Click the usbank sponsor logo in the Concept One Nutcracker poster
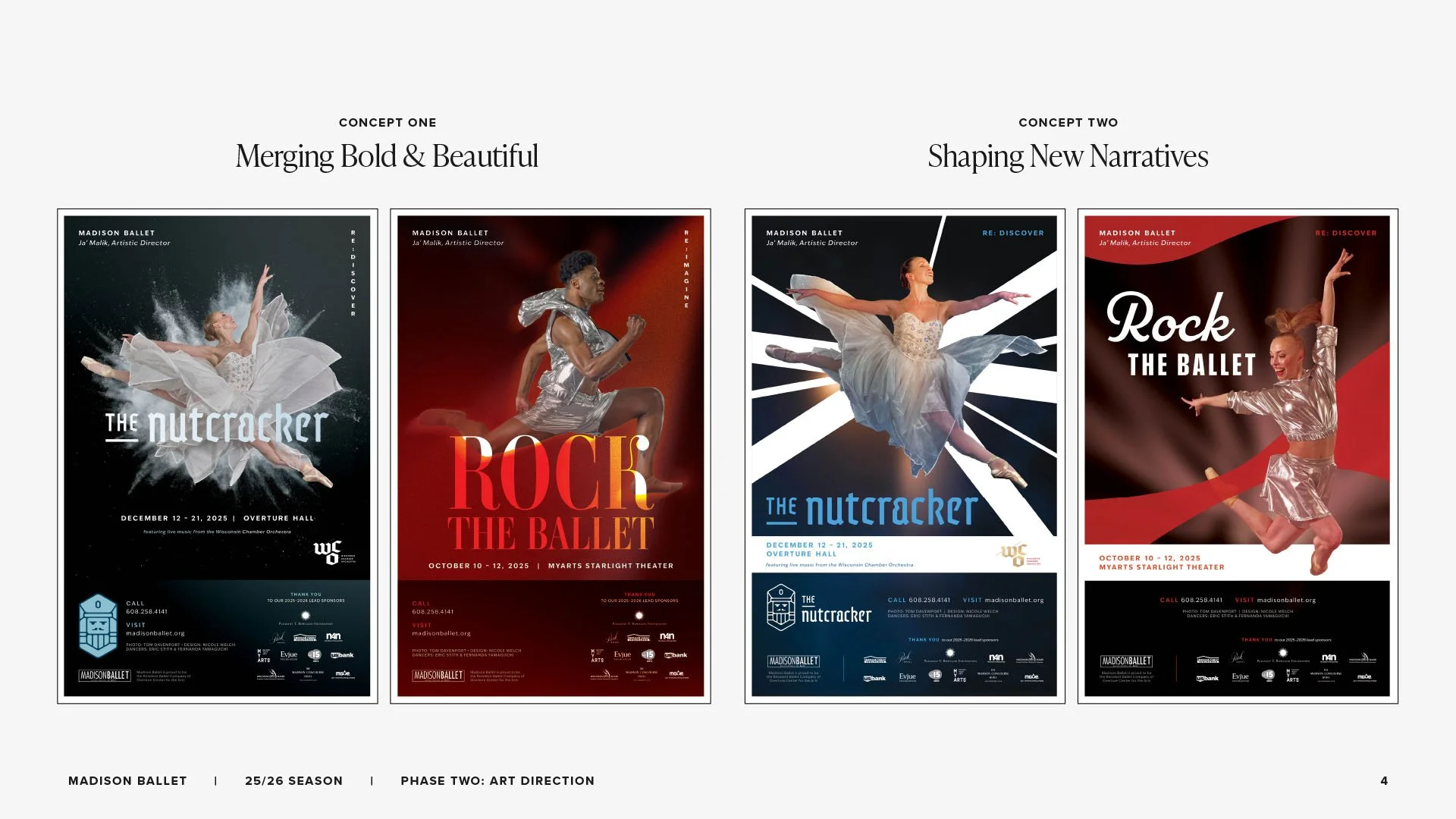Image resolution: width=1456 pixels, height=819 pixels. (342, 655)
